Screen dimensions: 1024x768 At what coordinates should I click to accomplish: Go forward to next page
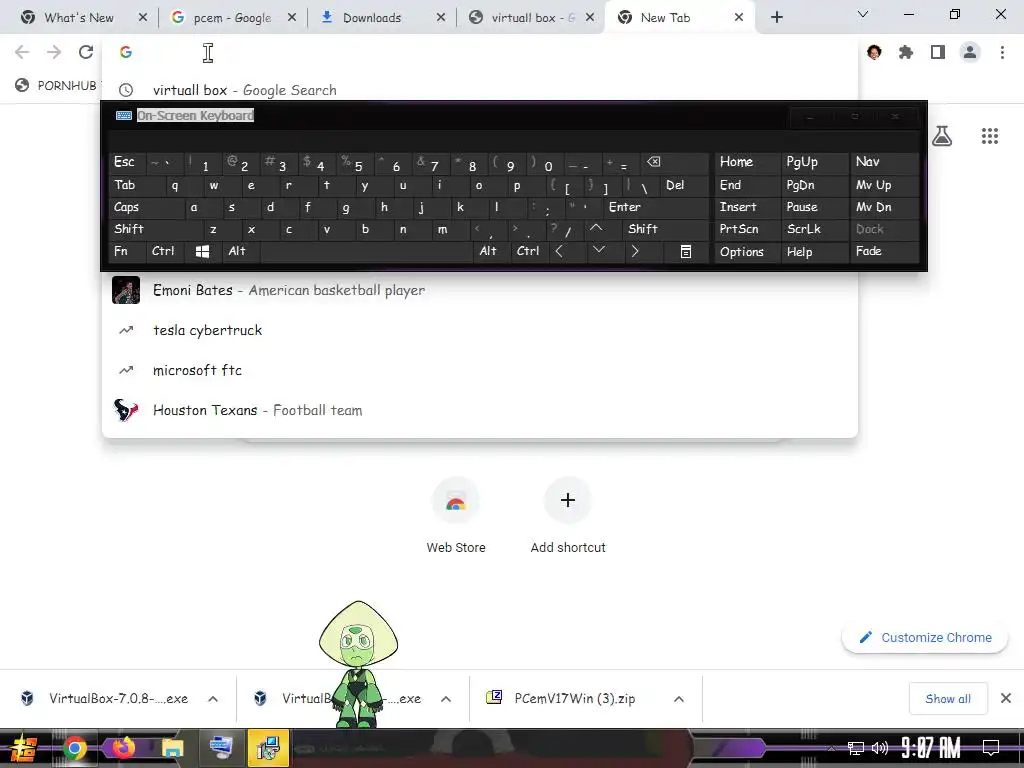(54, 52)
